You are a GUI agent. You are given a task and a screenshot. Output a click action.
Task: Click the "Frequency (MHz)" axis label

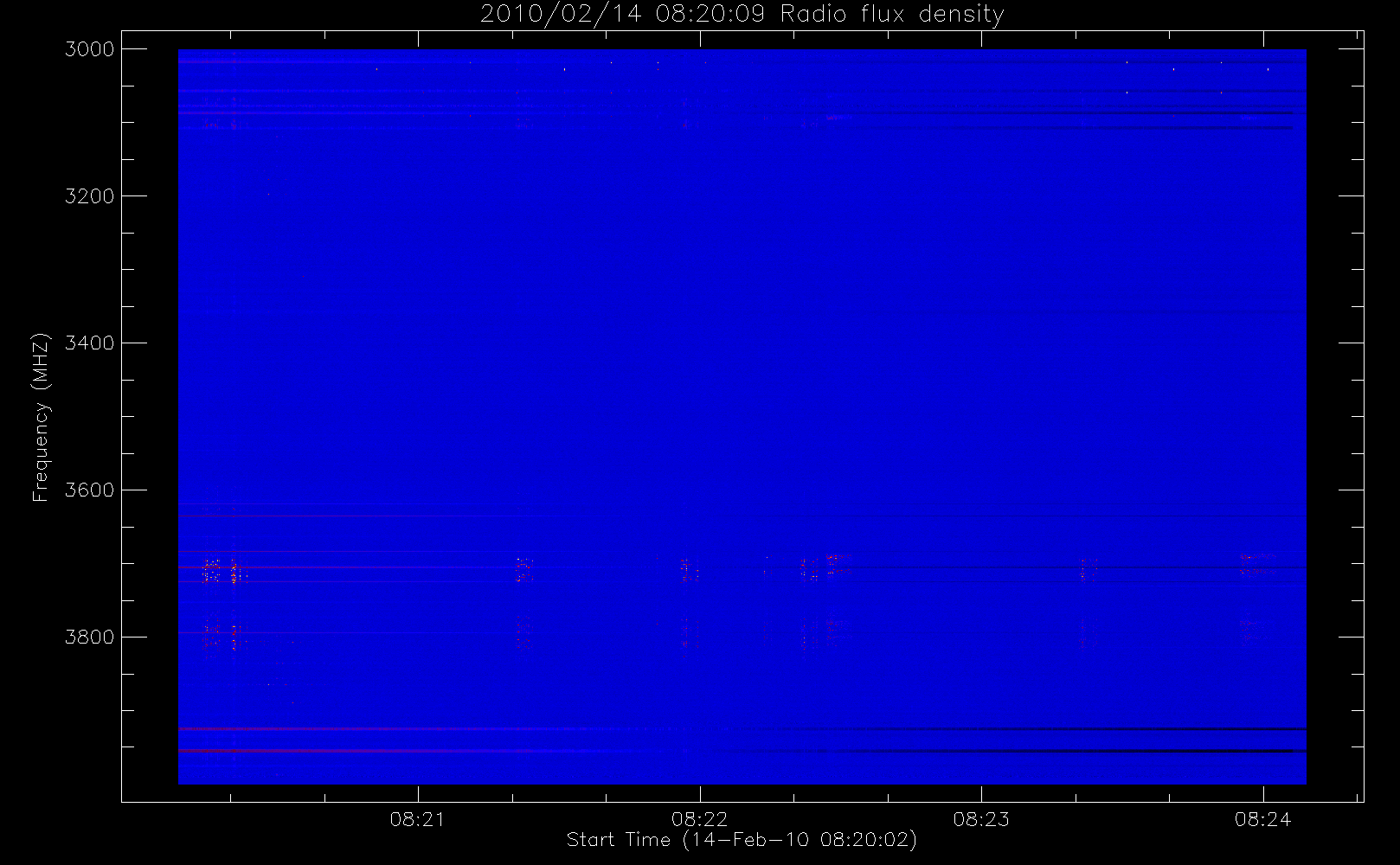click(41, 417)
